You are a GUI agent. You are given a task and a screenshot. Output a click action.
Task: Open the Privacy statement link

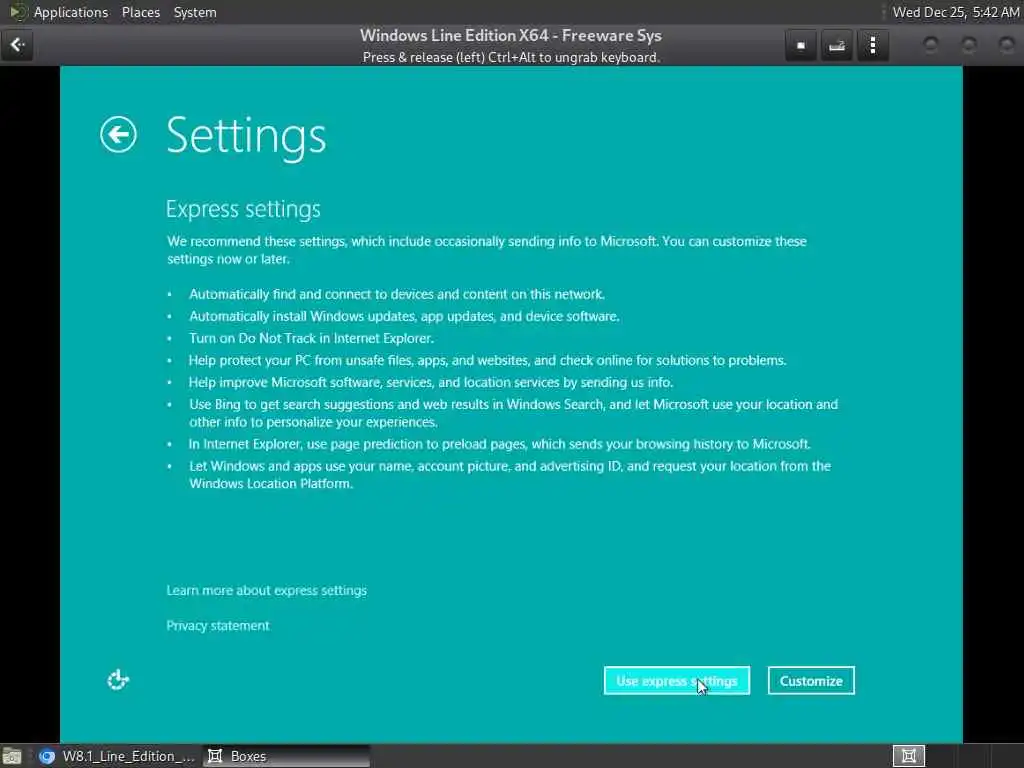(217, 626)
